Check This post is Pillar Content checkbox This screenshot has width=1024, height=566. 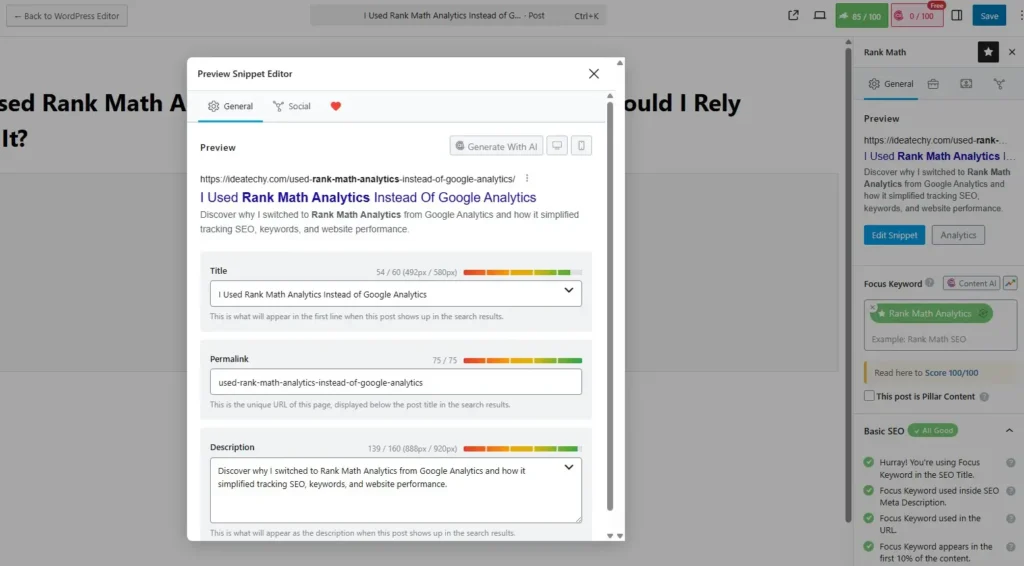[x=869, y=396]
